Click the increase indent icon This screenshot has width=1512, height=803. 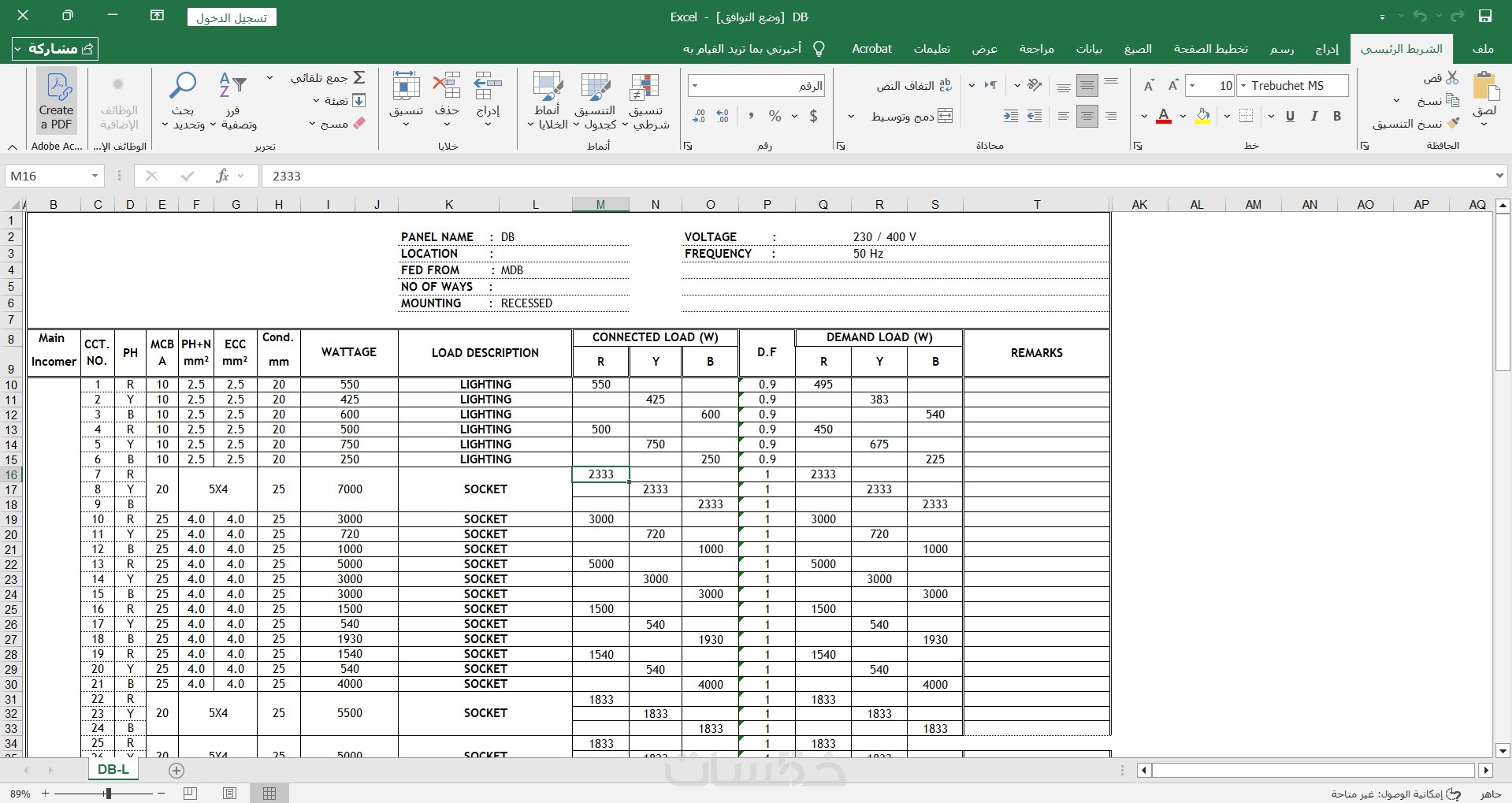point(1011,117)
